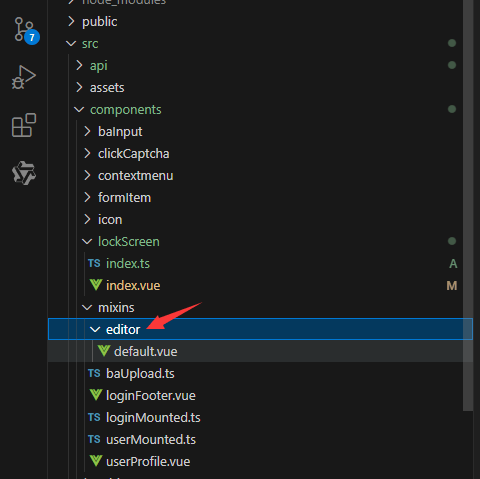Click the TS icon beside index.ts
The height and width of the screenshot is (479, 480).
coord(94,263)
